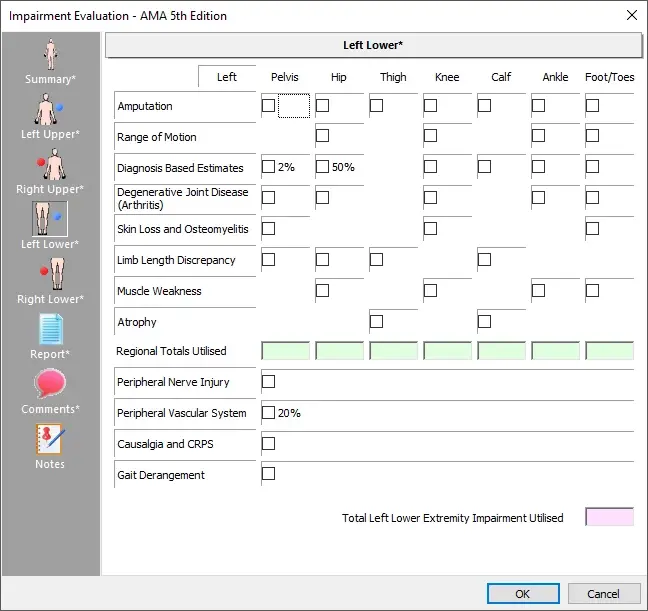Tick Degenerative Joint Disease Ankle checkbox

pos(538,198)
